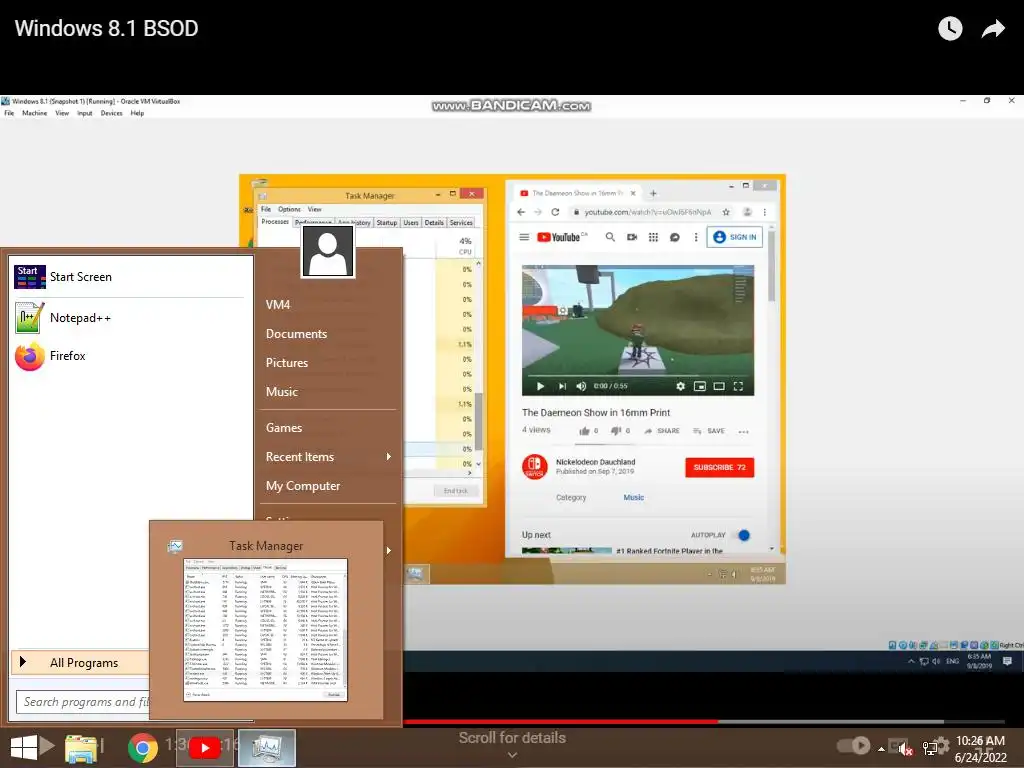Screen dimensions: 1024x768
Task: Click browser back arrow in inner Chrome
Action: pyautogui.click(x=521, y=212)
